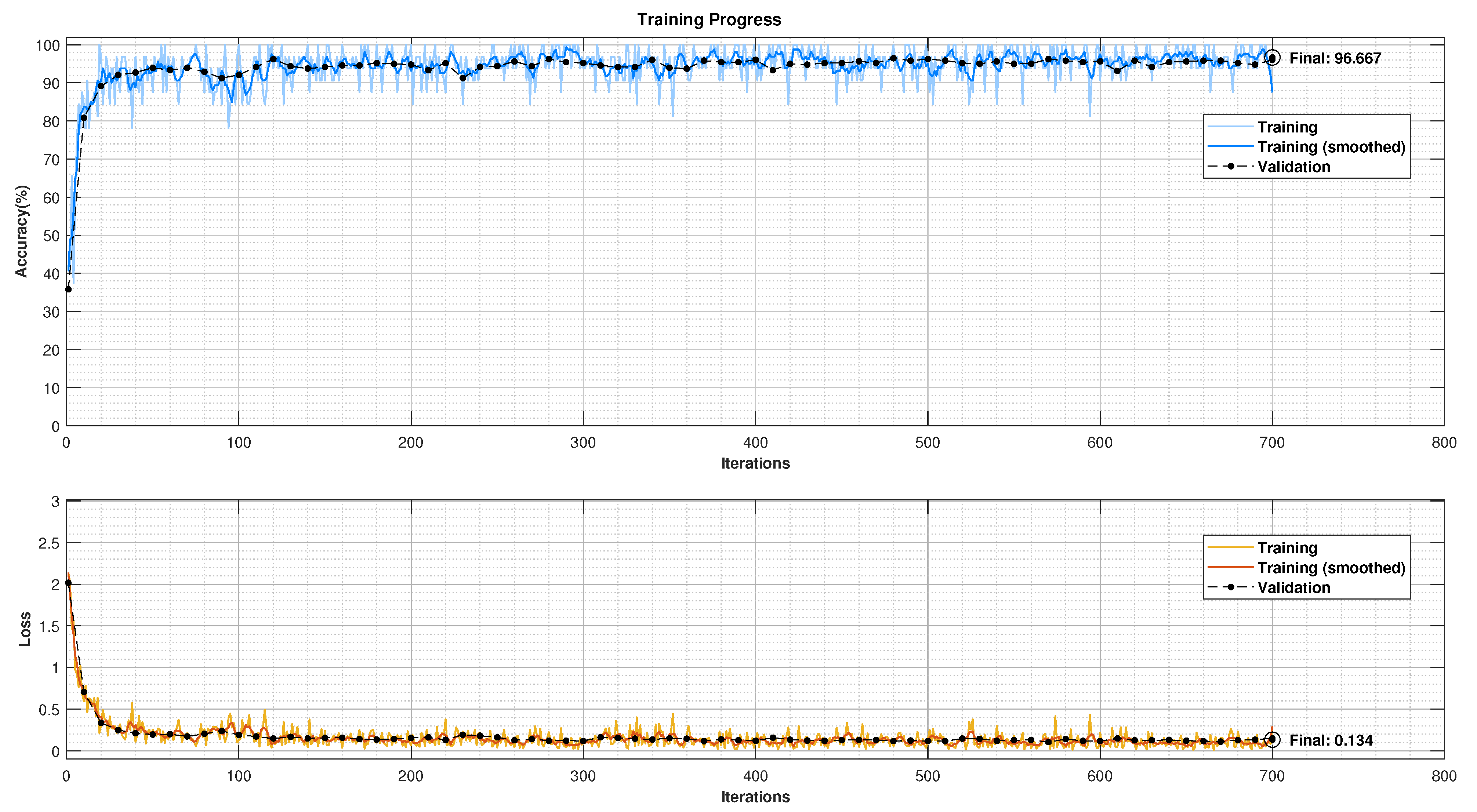Screen dimensions: 1477x812
Task: Select Training (smoothed) in accuracy legend
Action: [1331, 147]
